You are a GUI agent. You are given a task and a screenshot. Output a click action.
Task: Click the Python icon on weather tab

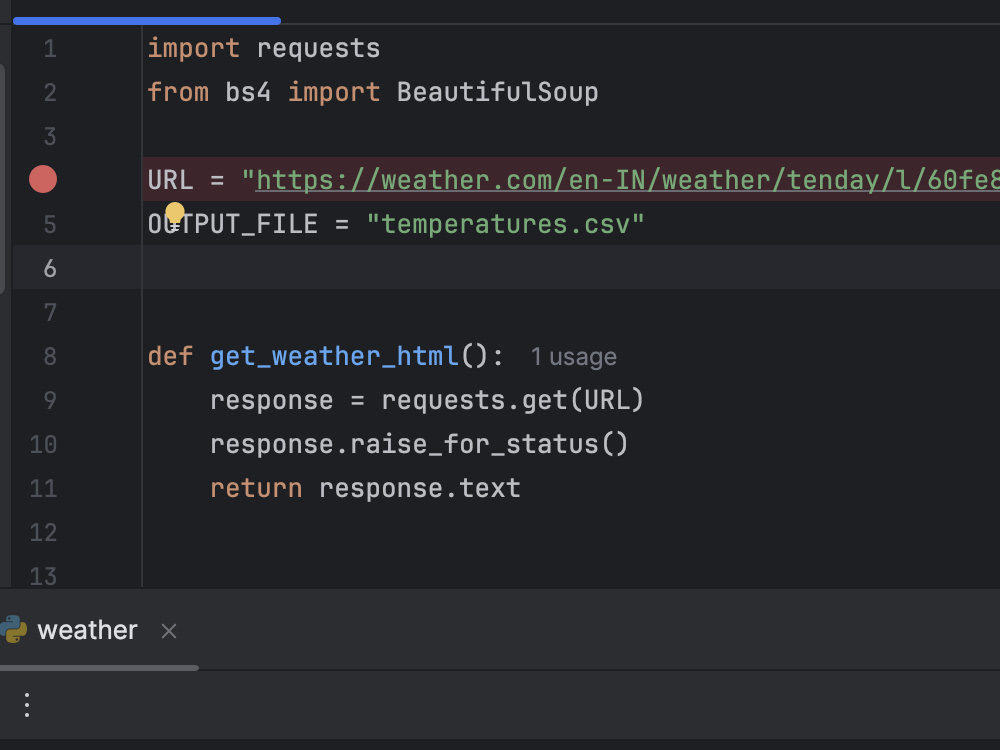point(13,629)
